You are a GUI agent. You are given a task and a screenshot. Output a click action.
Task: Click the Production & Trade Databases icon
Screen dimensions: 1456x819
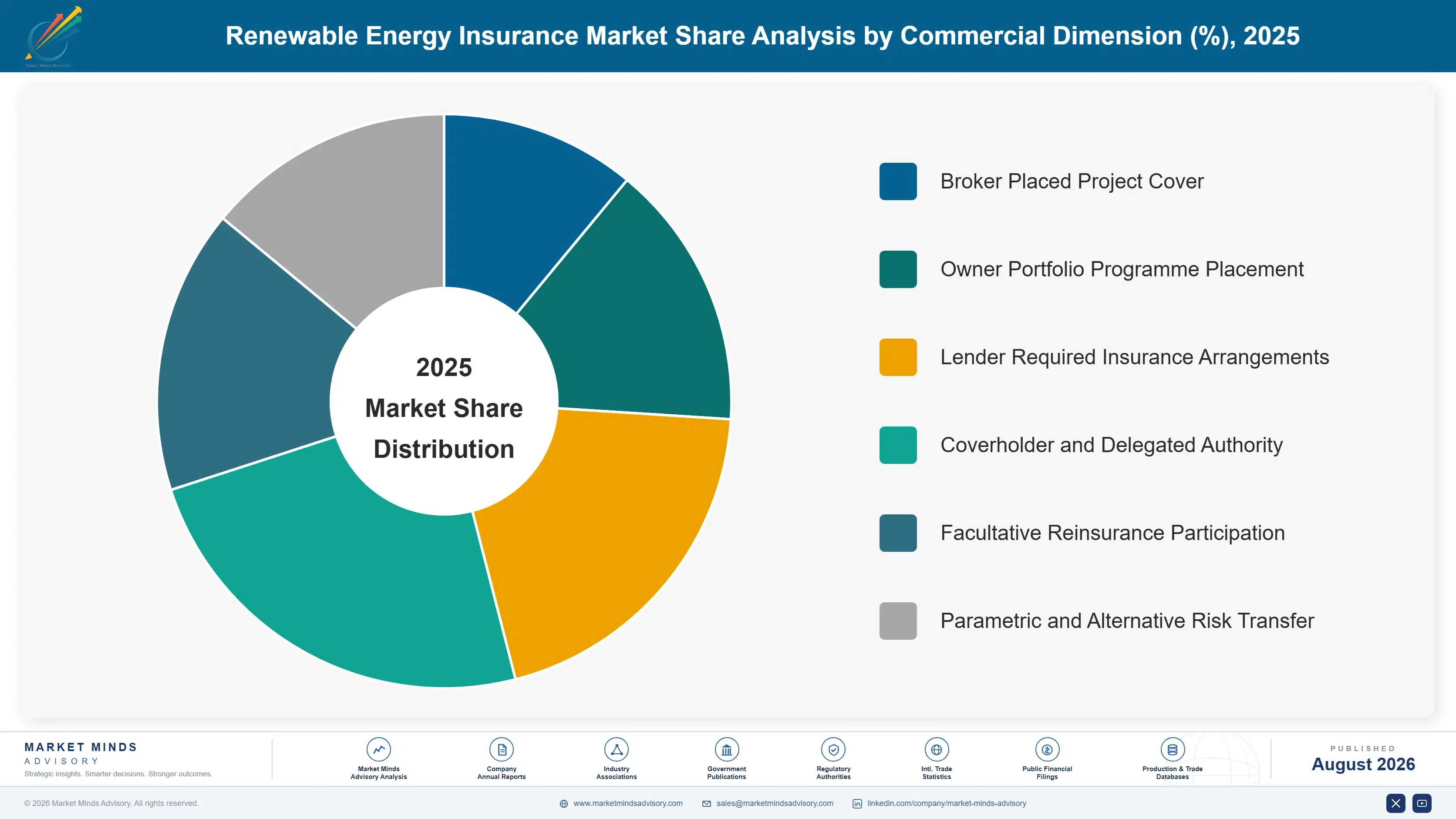click(x=1172, y=749)
